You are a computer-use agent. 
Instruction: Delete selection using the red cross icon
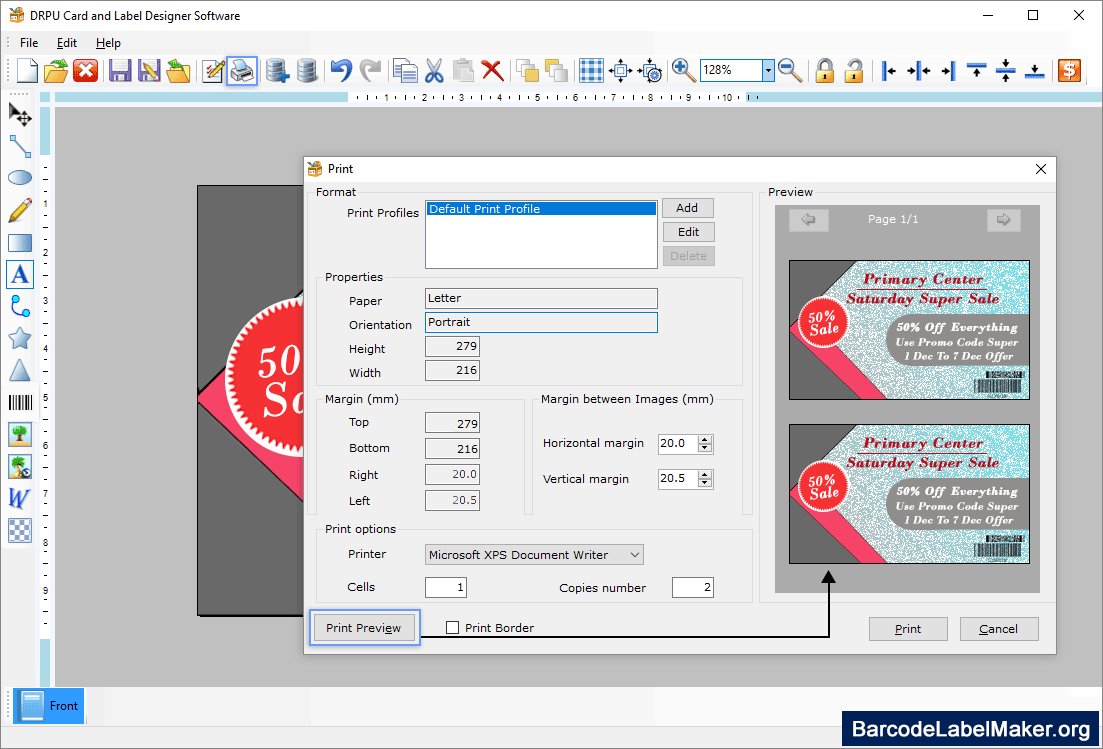tap(492, 70)
